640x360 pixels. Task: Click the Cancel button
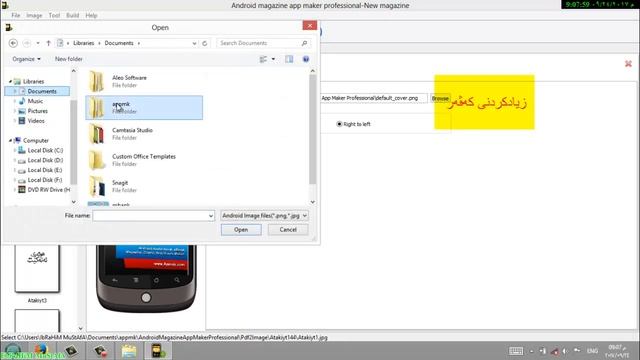coord(288,230)
